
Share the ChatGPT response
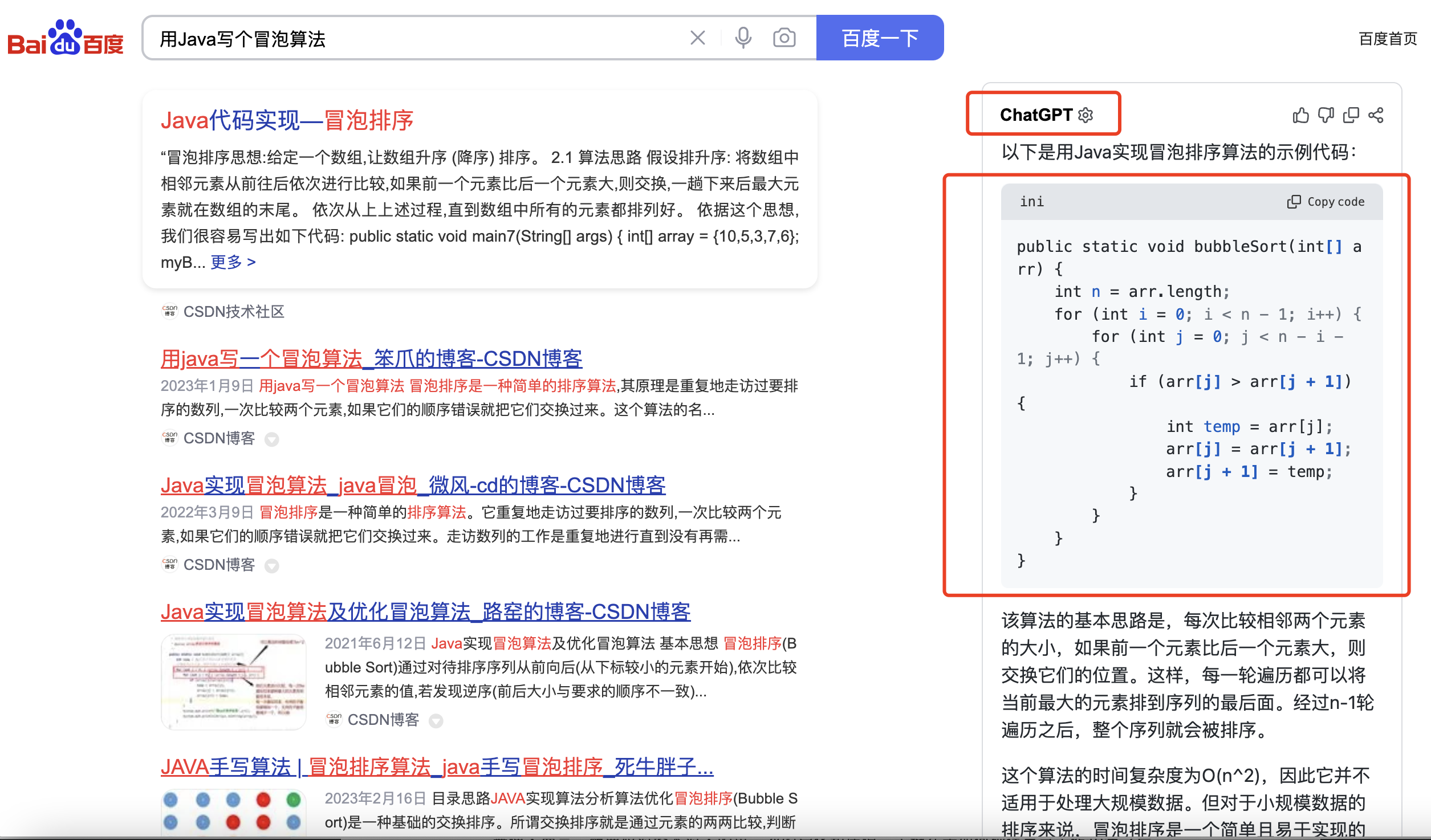pos(1376,115)
